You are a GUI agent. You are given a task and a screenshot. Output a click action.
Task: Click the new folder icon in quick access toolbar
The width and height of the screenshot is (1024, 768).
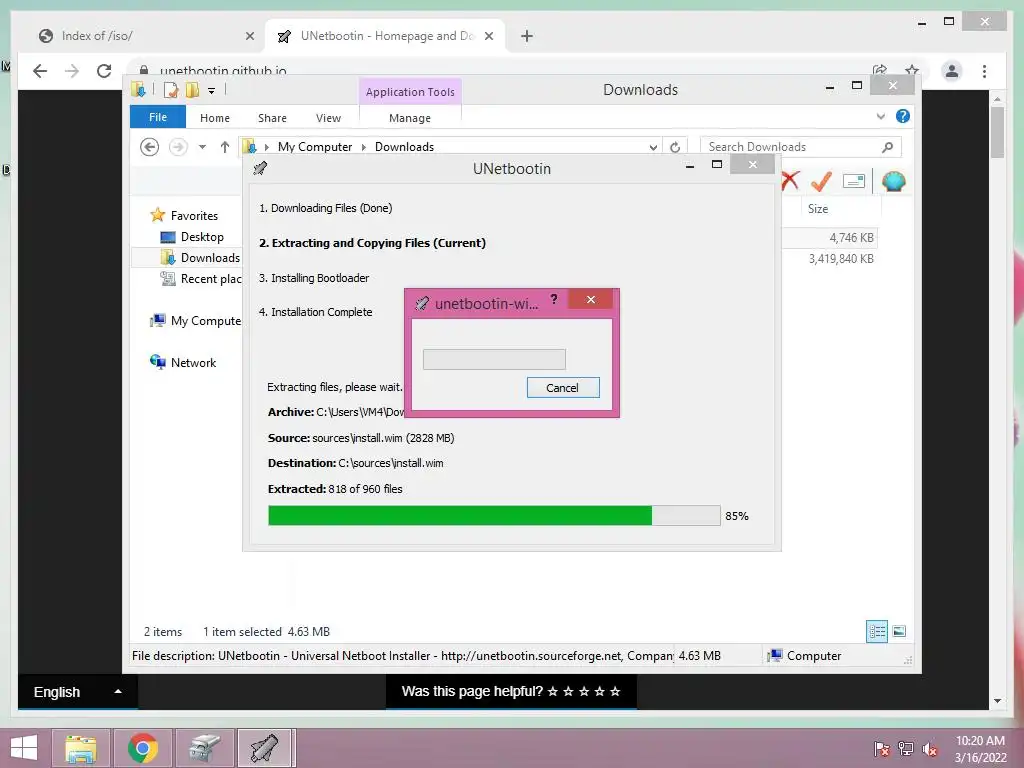click(x=192, y=90)
